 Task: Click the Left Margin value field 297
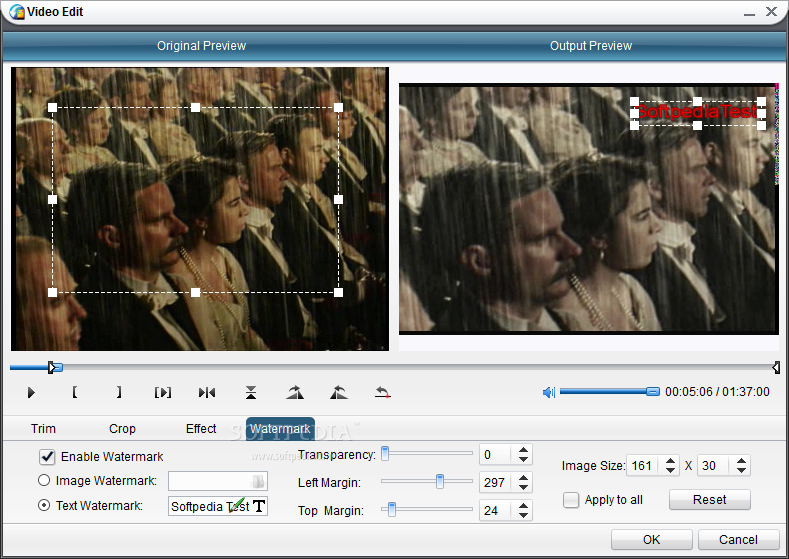point(497,483)
